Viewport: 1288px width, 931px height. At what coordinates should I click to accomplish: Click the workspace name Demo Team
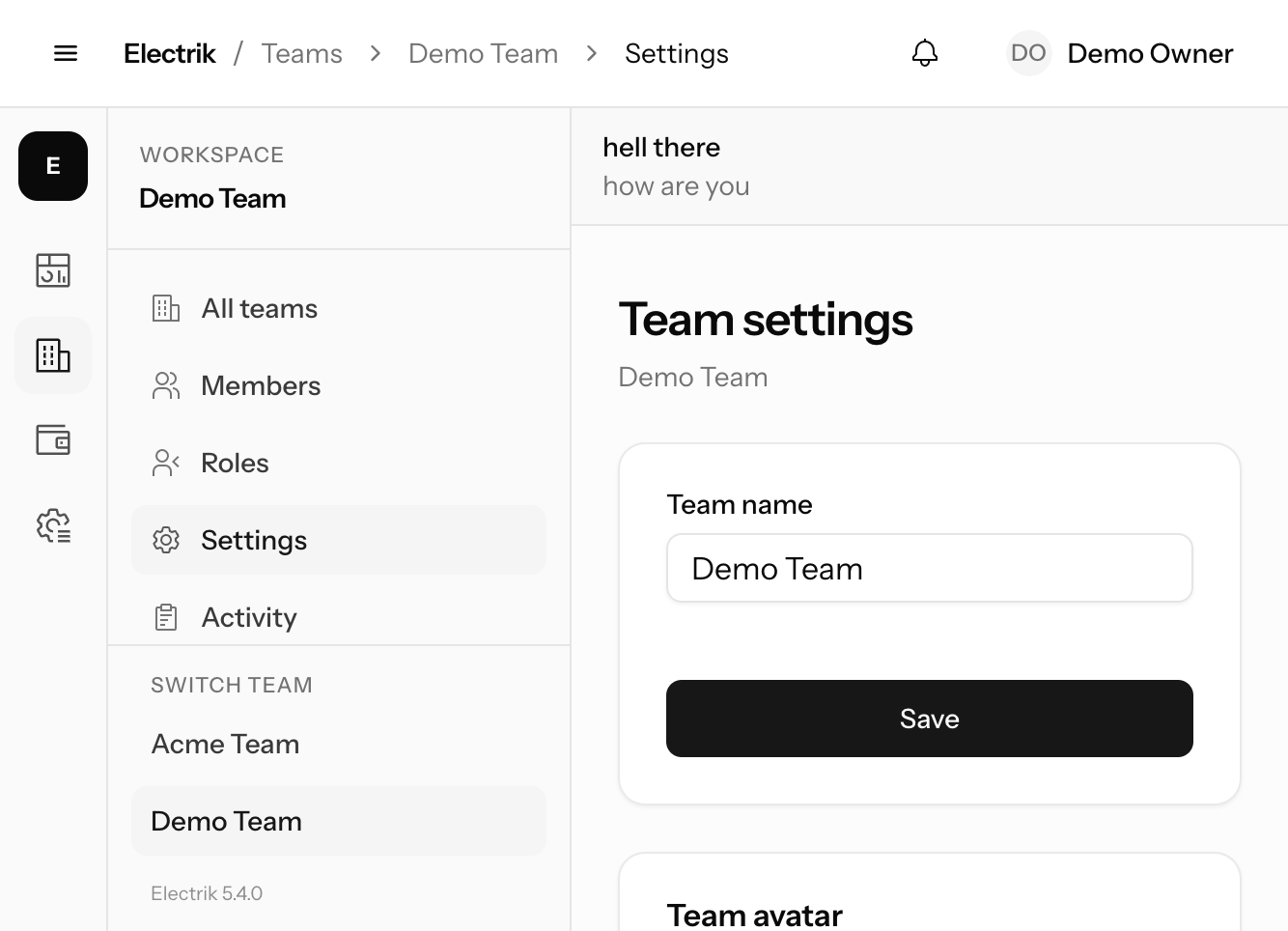pyautogui.click(x=212, y=198)
